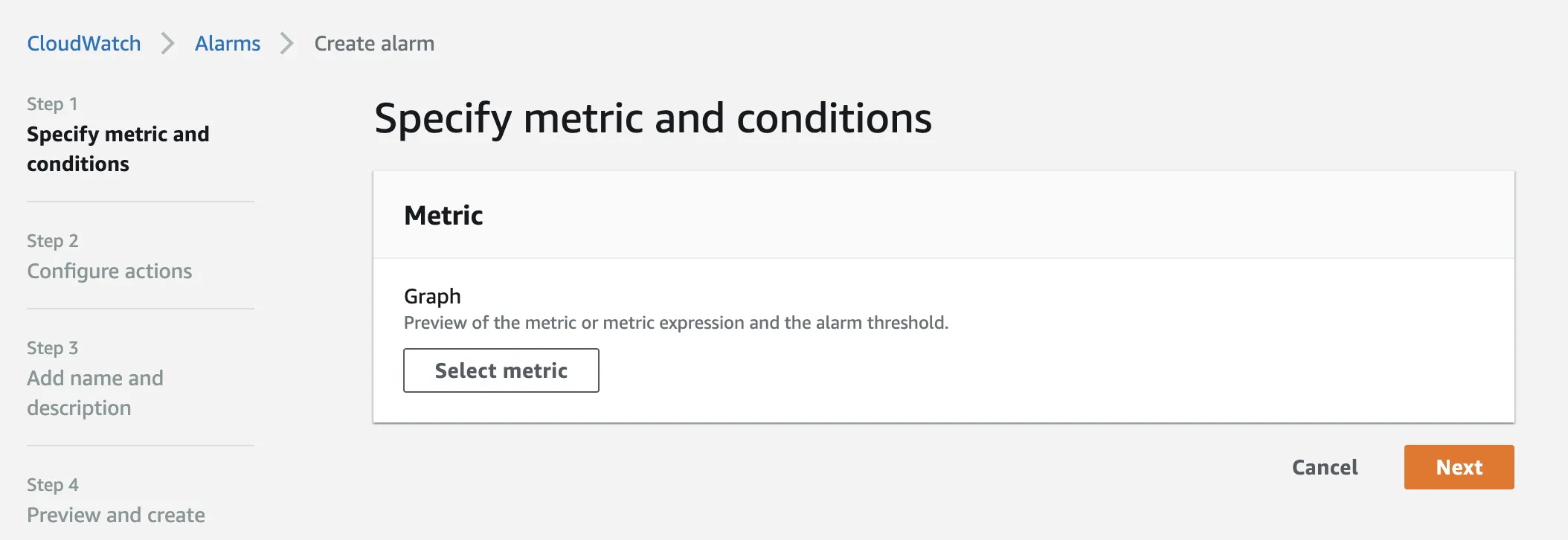Go to the Alarms breadcrumb link
This screenshot has height=540, width=1568.
click(x=227, y=44)
